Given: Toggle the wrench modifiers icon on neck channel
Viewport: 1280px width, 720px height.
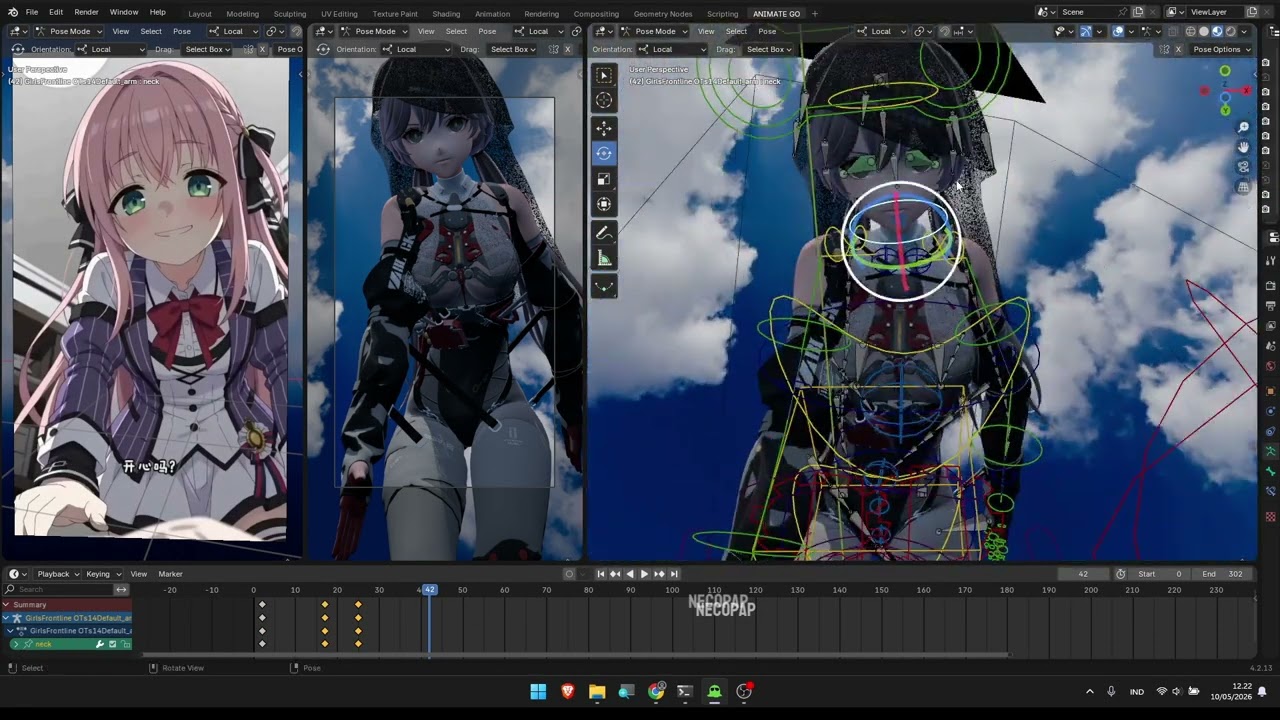Looking at the screenshot, I should pos(100,644).
